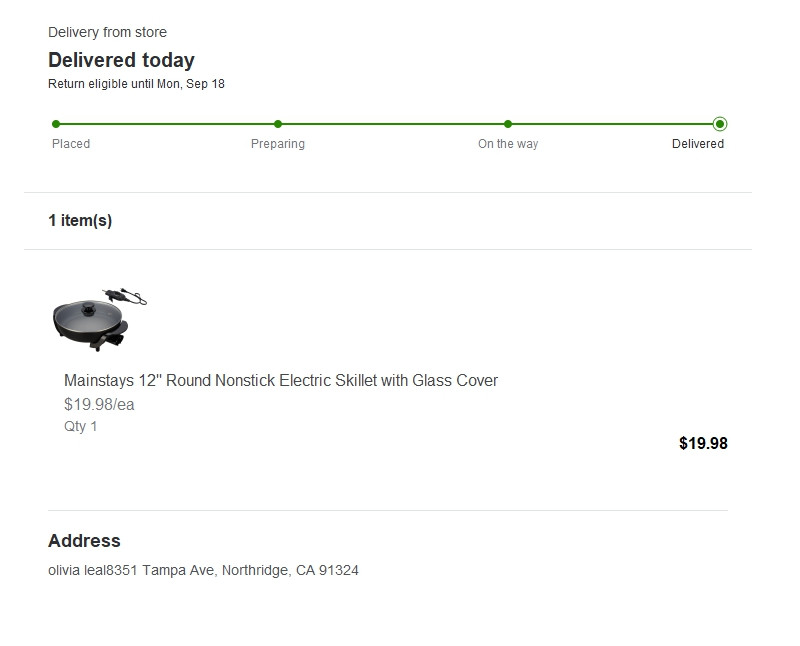Click the Preparing step dot on tracker
Screen dimensions: 800x646
pyautogui.click(x=278, y=124)
